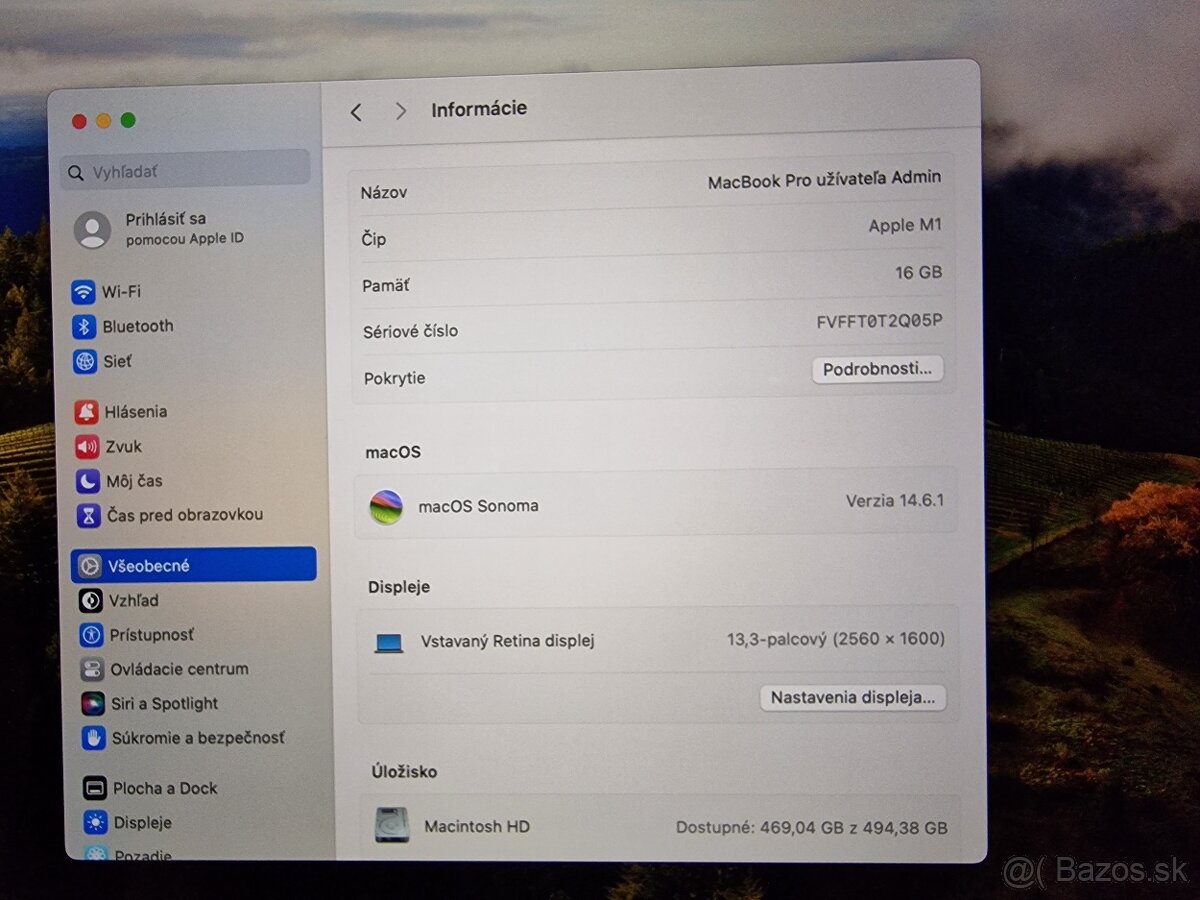Go back with the left chevron
This screenshot has height=900, width=1200.
[x=356, y=112]
